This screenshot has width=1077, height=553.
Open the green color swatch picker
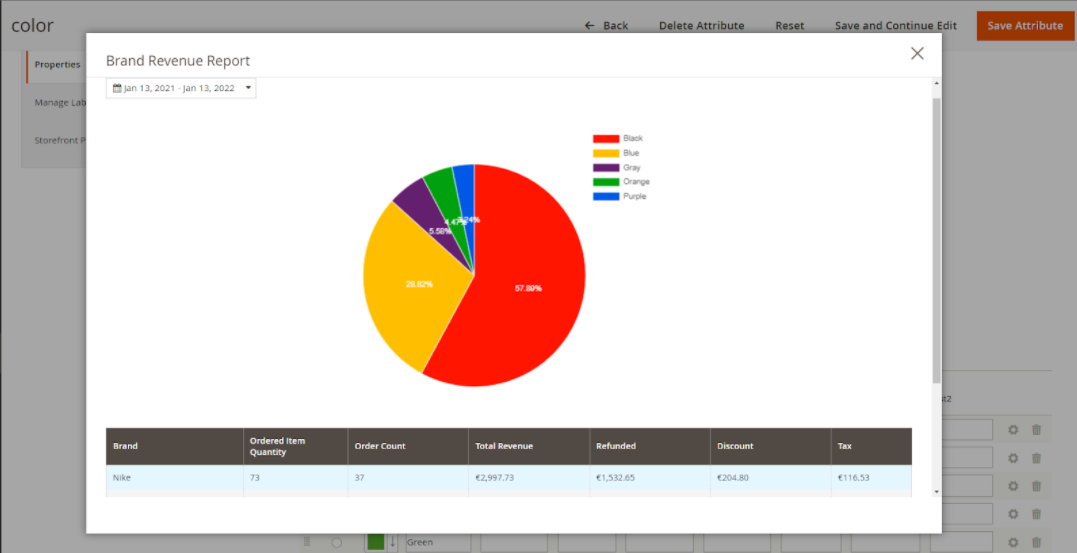pos(376,542)
